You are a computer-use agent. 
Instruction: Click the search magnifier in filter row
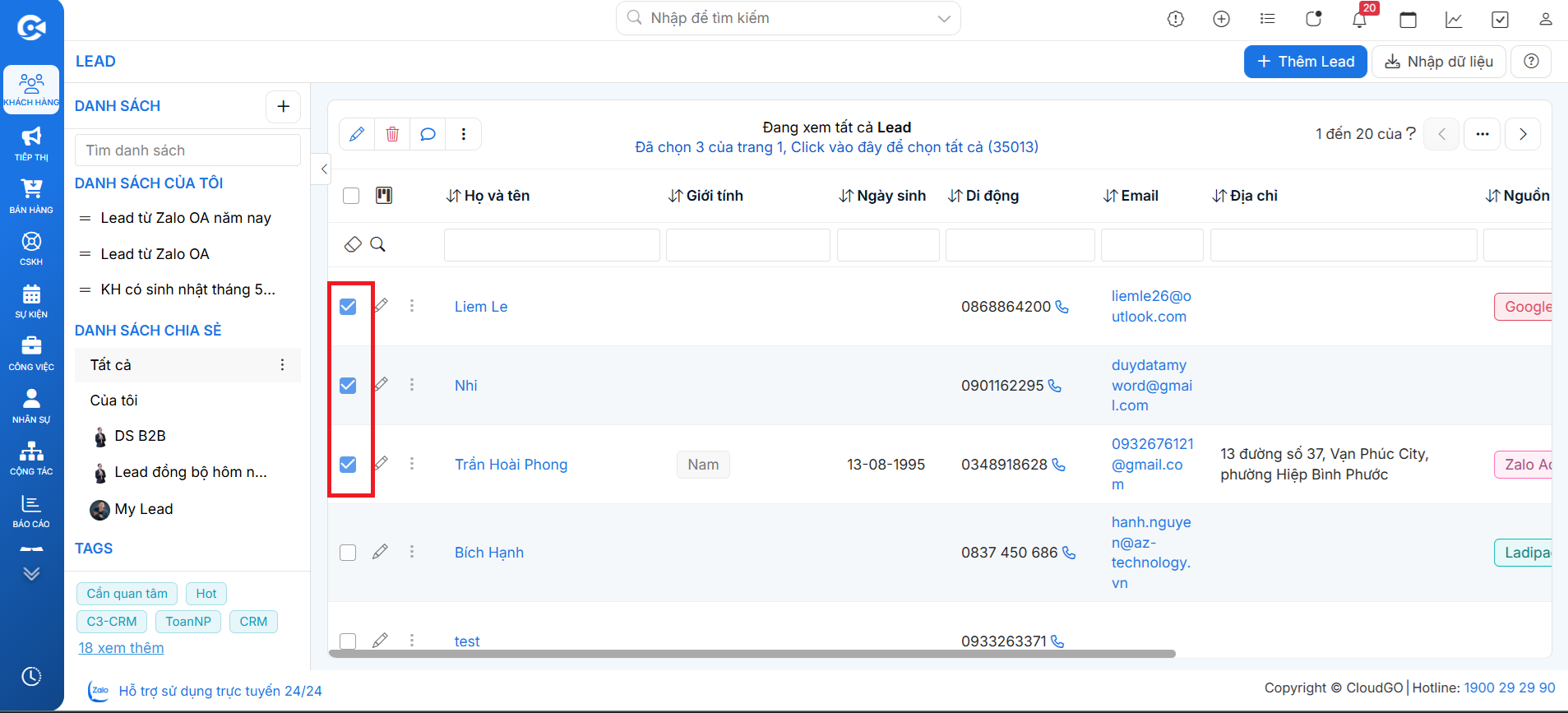(x=377, y=244)
